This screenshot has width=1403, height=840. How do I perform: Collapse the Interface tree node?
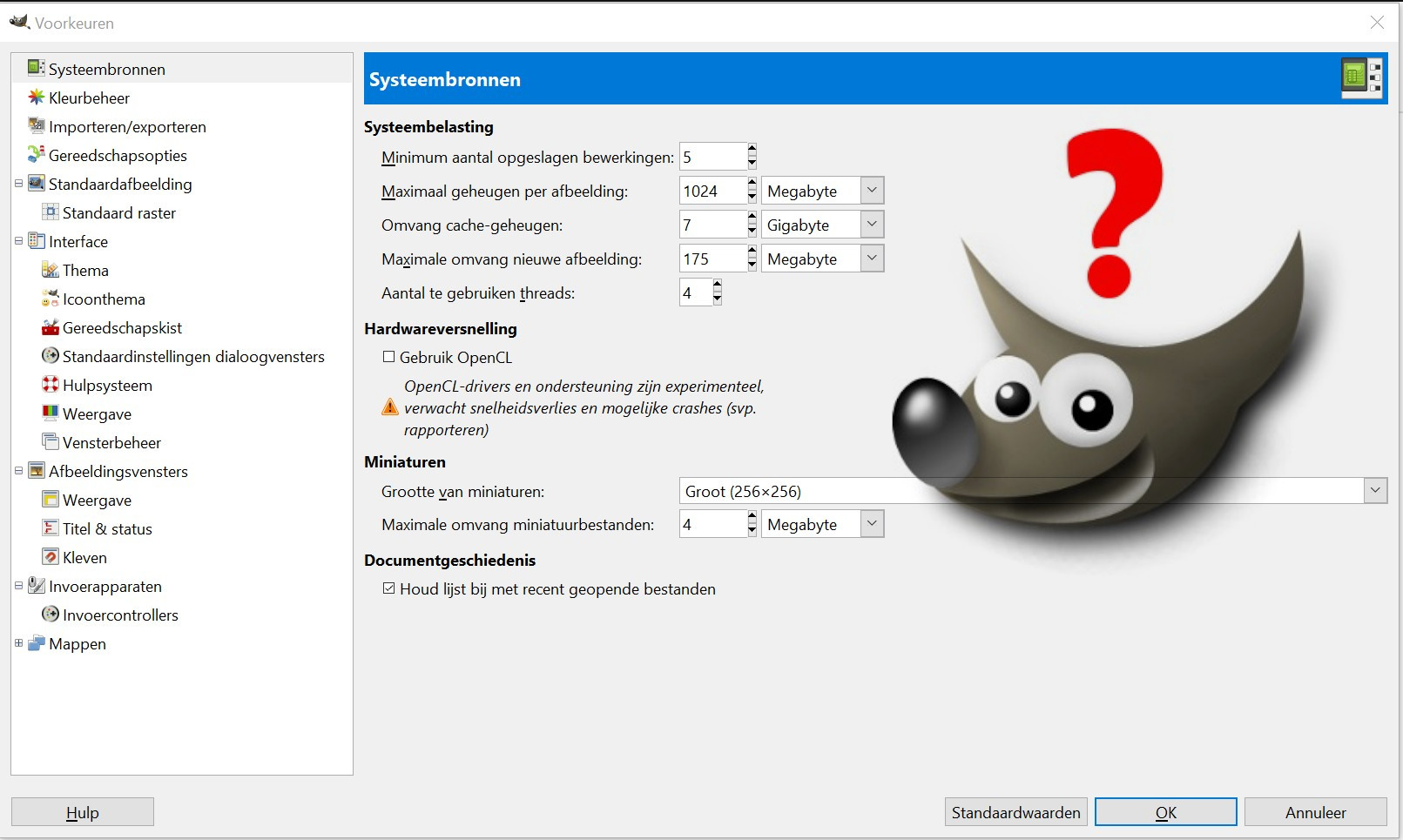point(18,241)
